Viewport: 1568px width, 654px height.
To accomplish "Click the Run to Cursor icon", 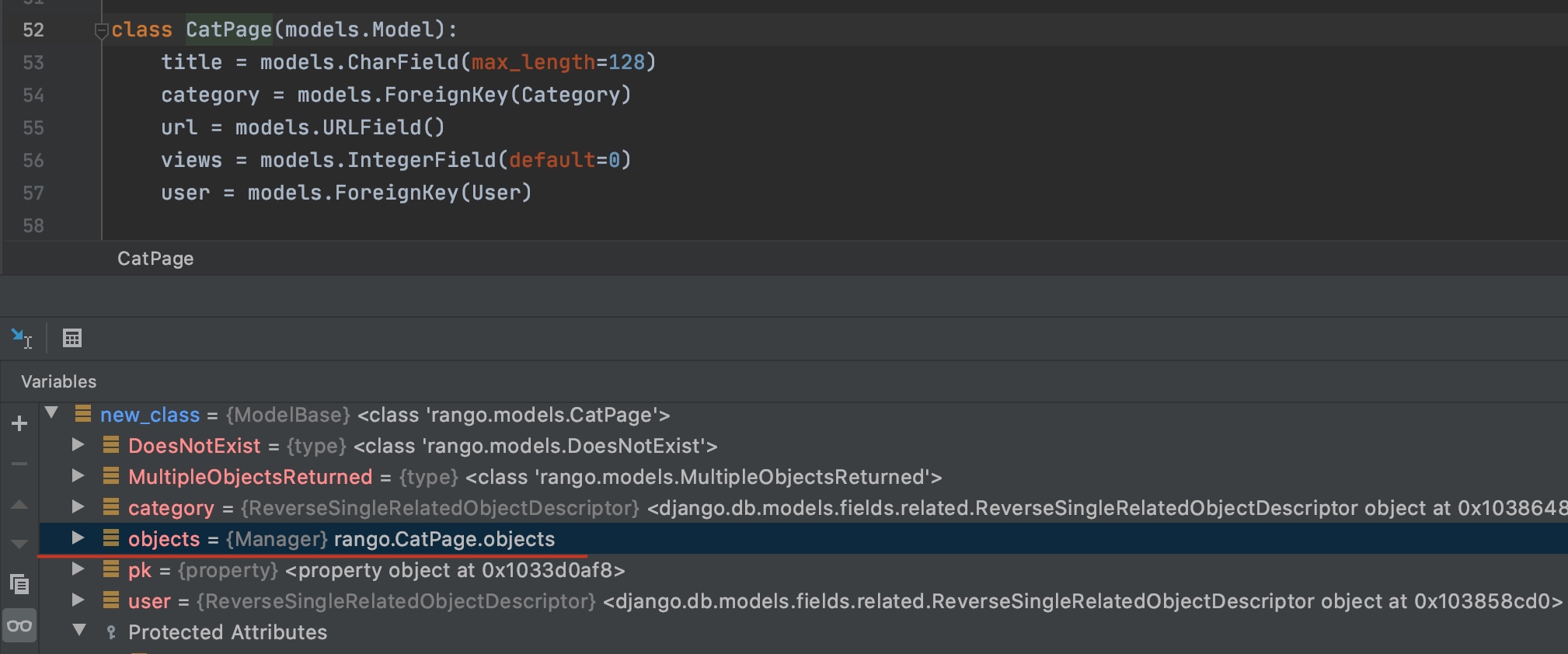I will click(21, 339).
